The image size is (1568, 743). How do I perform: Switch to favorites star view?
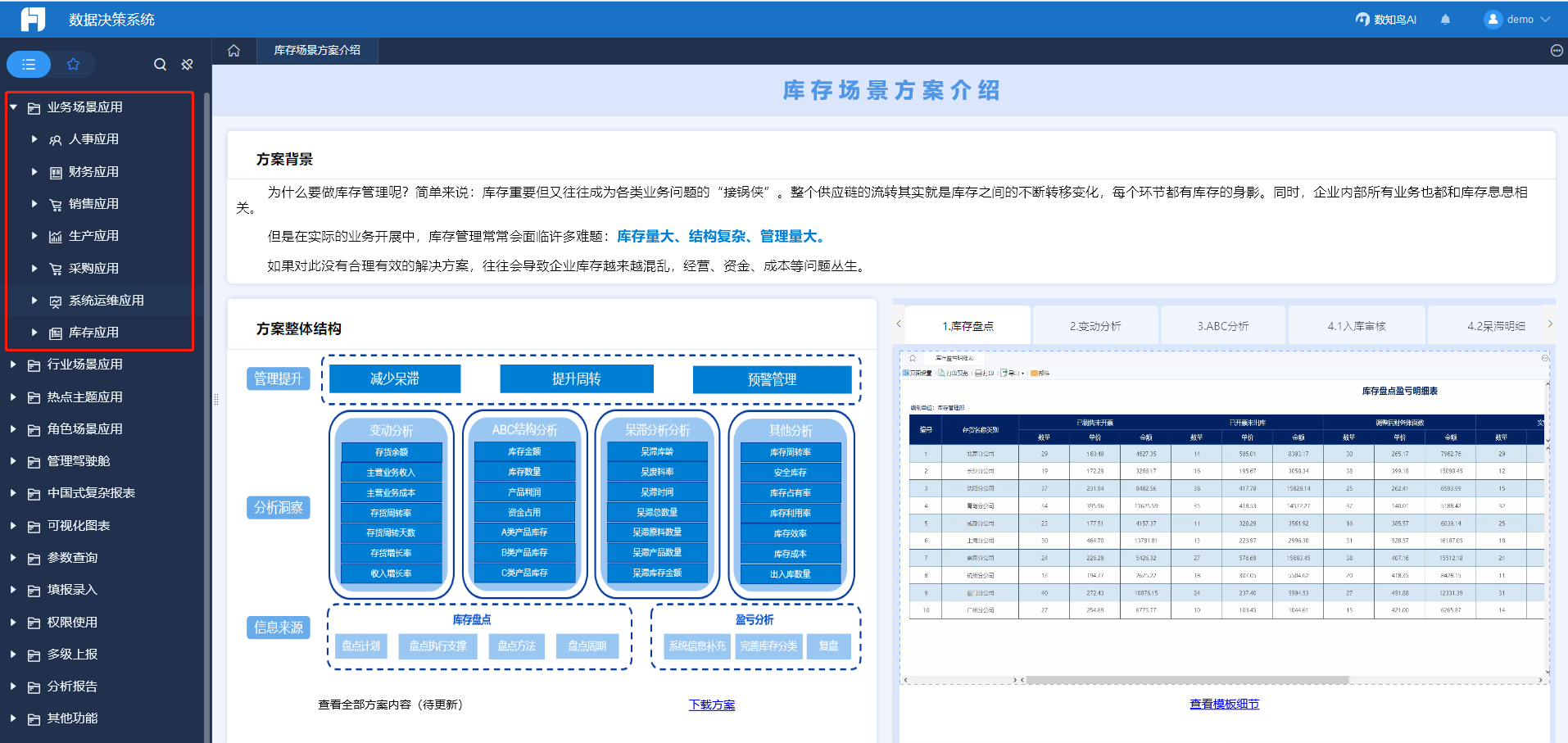(x=73, y=65)
